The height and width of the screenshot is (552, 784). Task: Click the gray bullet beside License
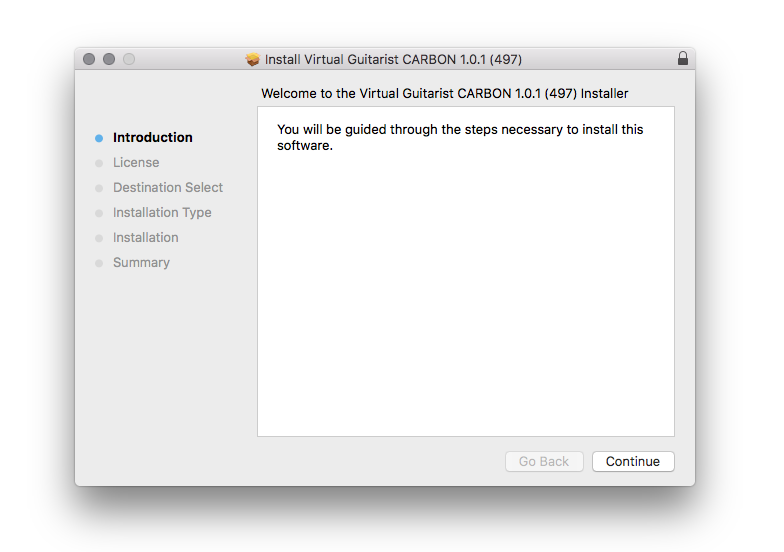pos(99,163)
